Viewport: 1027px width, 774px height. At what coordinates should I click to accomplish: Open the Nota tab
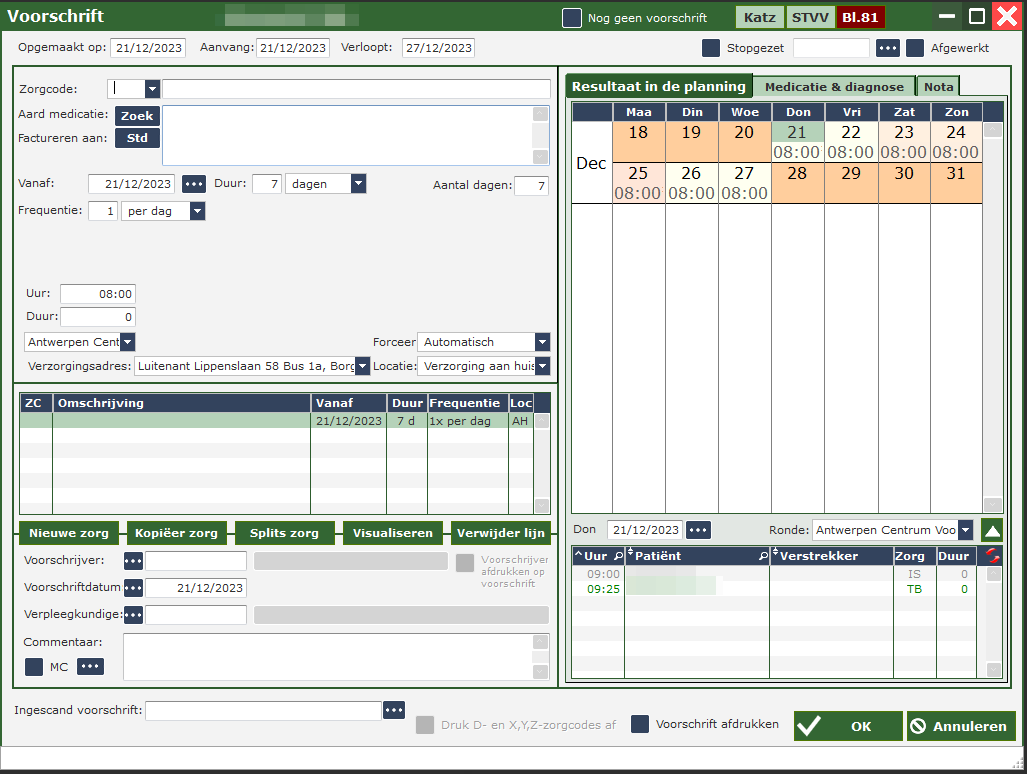(938, 87)
